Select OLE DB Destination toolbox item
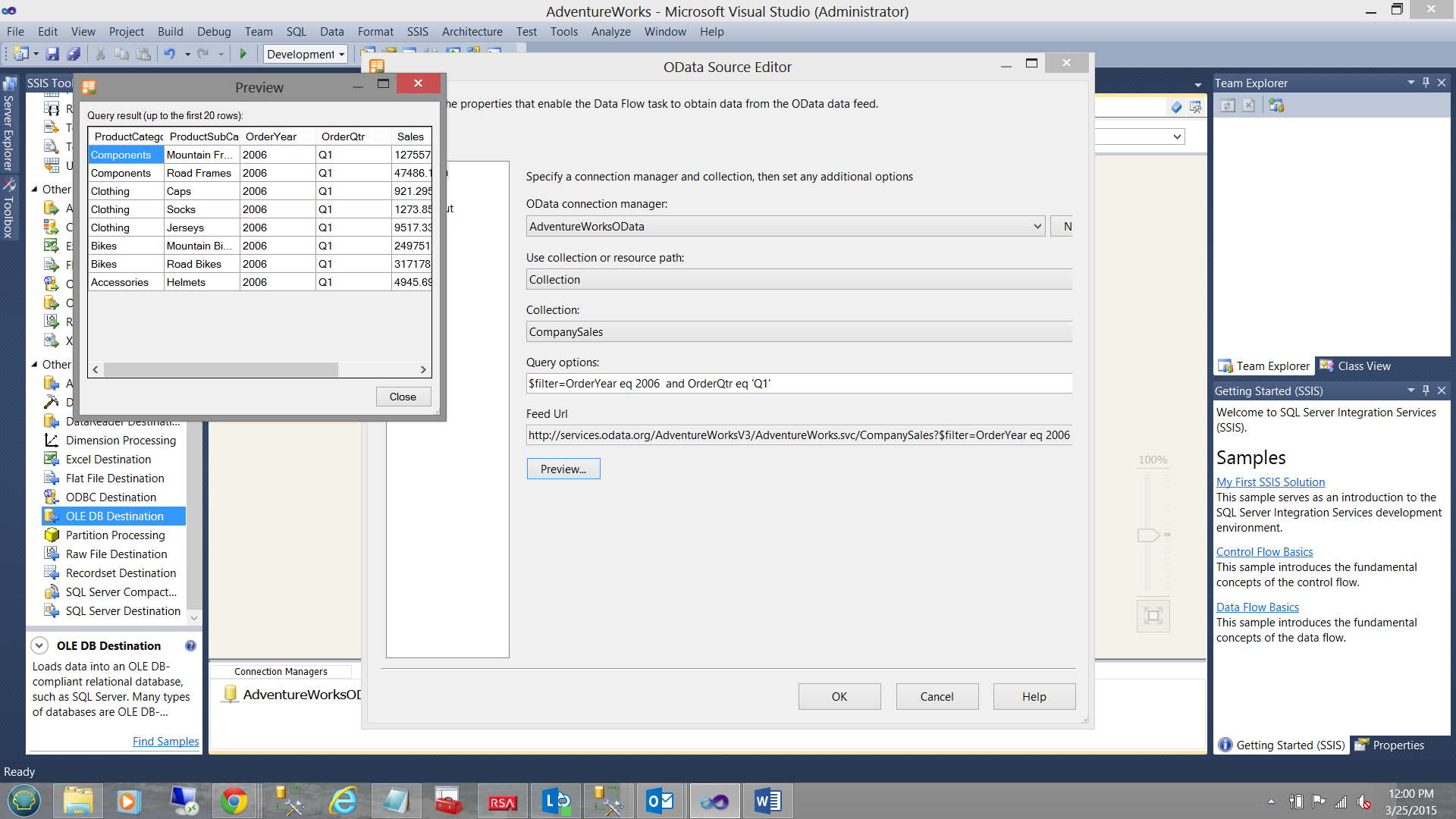Viewport: 1456px width, 819px height. (115, 516)
